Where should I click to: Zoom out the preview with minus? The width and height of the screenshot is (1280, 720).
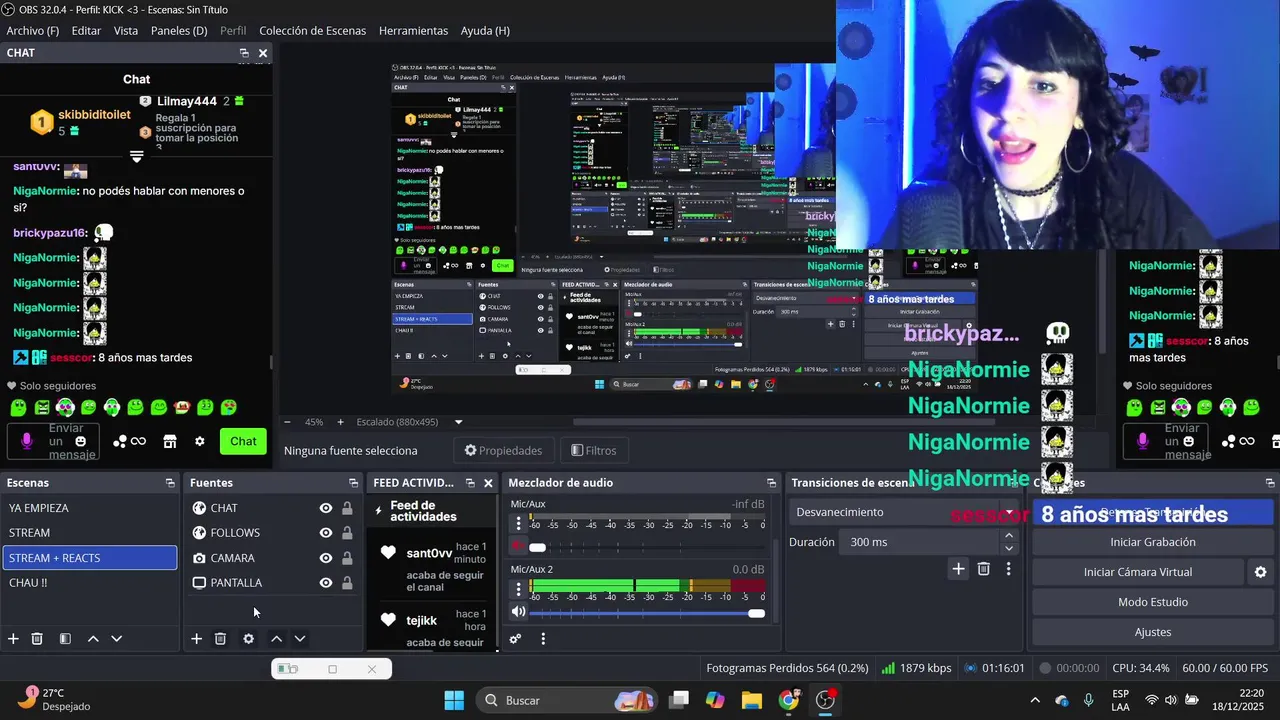[288, 422]
